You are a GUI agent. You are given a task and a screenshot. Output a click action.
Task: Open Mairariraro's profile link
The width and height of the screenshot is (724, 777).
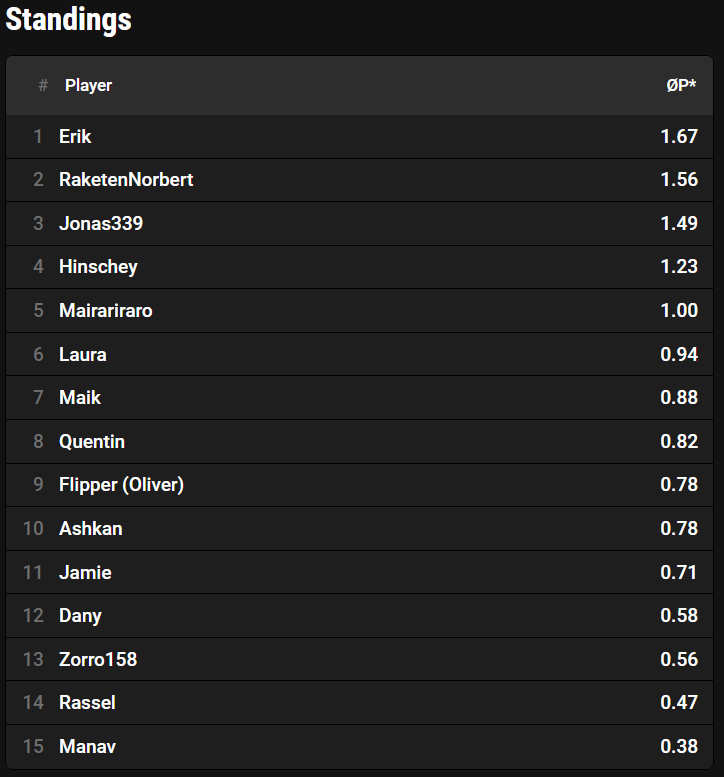click(106, 310)
